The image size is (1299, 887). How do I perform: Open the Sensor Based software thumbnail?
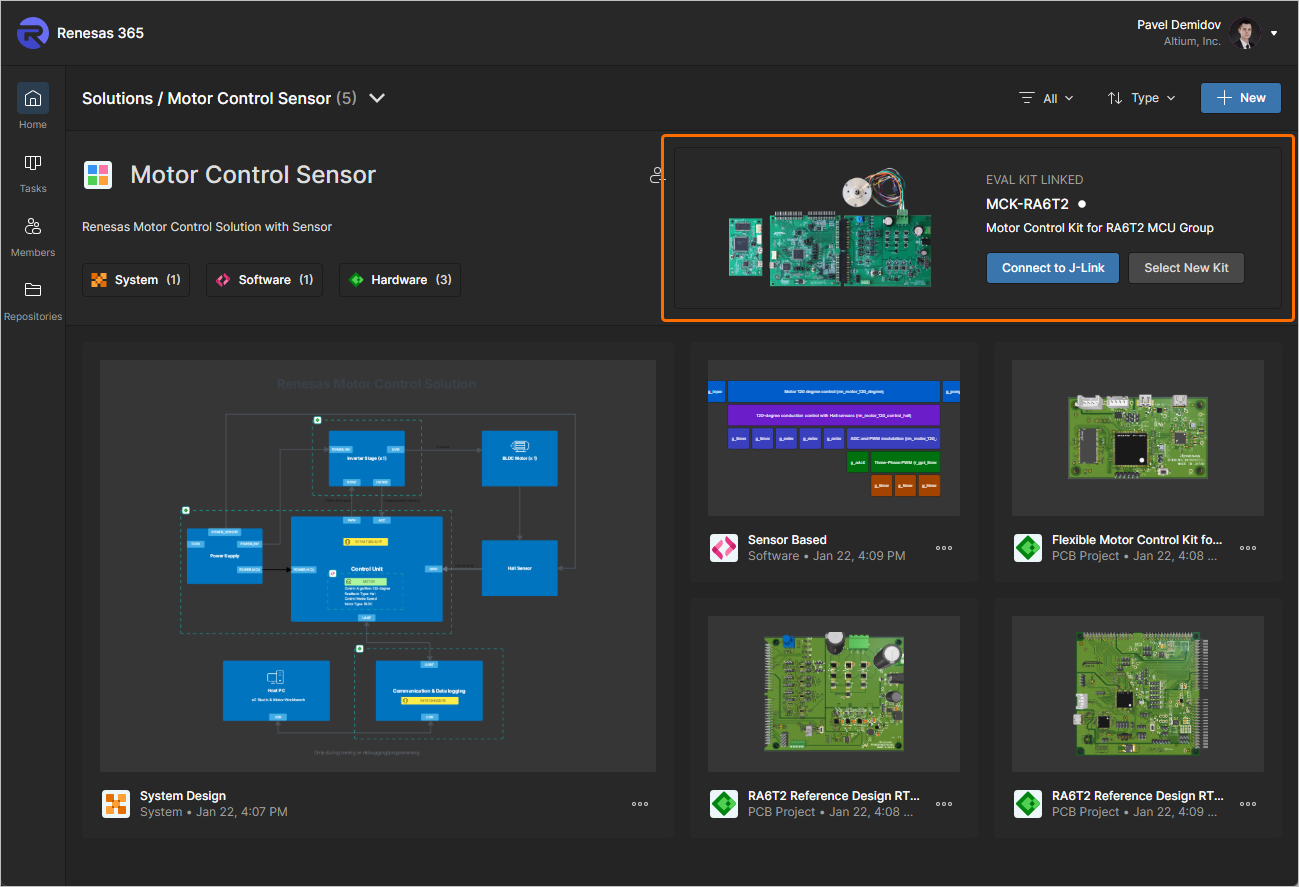pos(834,438)
